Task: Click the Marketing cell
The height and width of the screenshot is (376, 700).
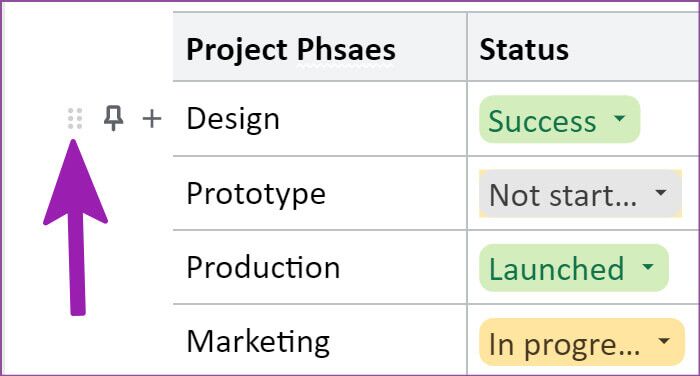Action: click(x=320, y=340)
